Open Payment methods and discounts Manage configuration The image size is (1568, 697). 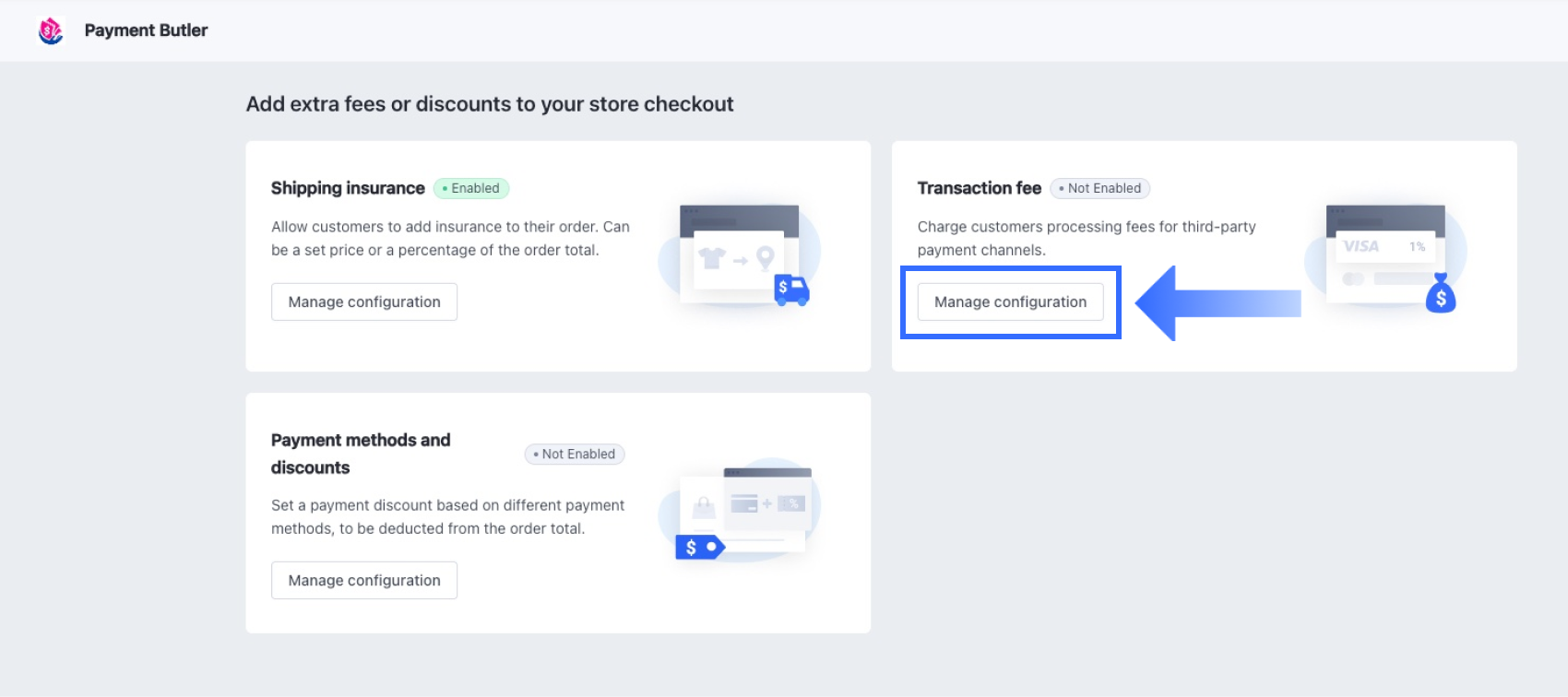pyautogui.click(x=364, y=581)
